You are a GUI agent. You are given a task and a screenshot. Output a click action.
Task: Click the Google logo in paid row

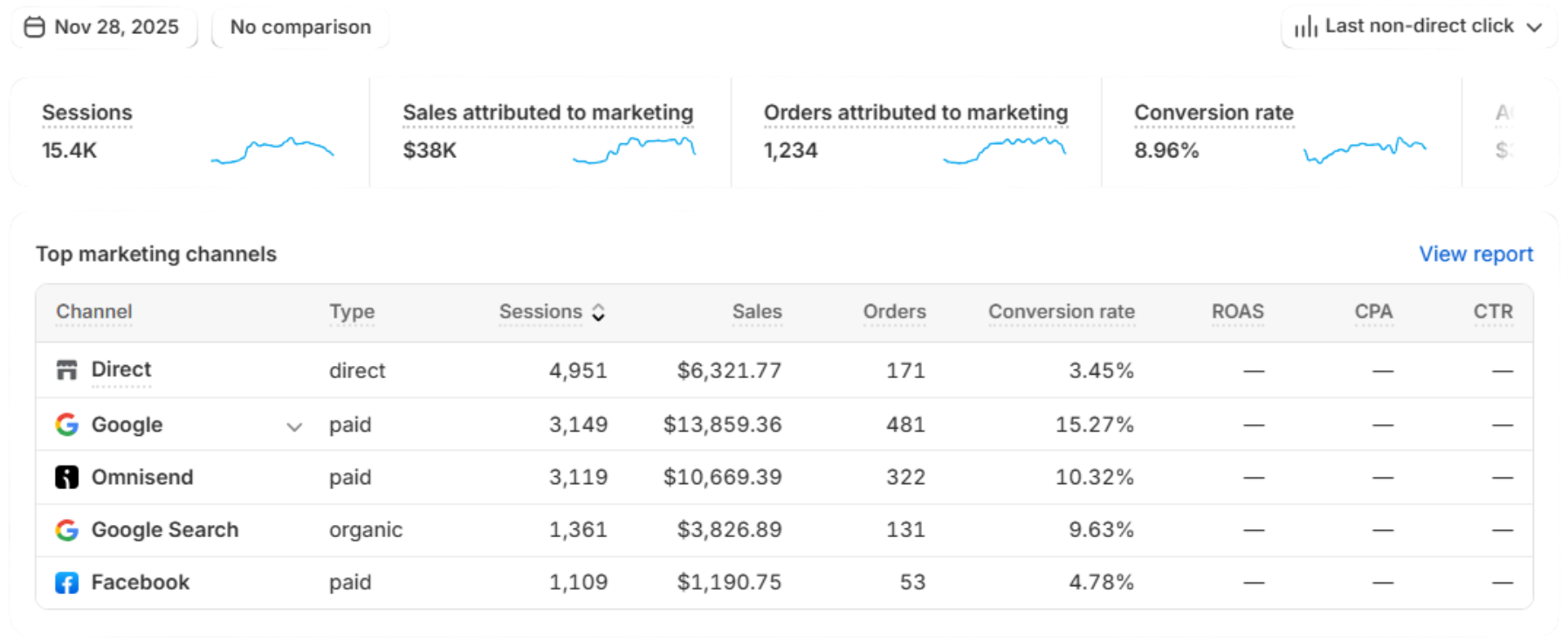[66, 425]
